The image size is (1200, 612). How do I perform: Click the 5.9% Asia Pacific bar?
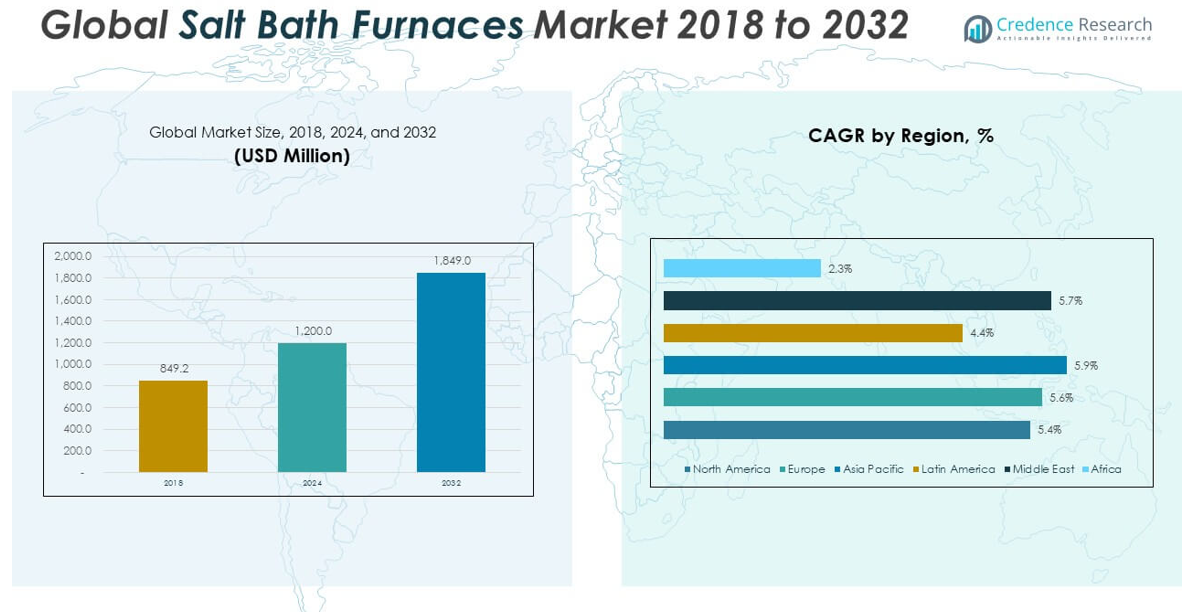point(865,365)
